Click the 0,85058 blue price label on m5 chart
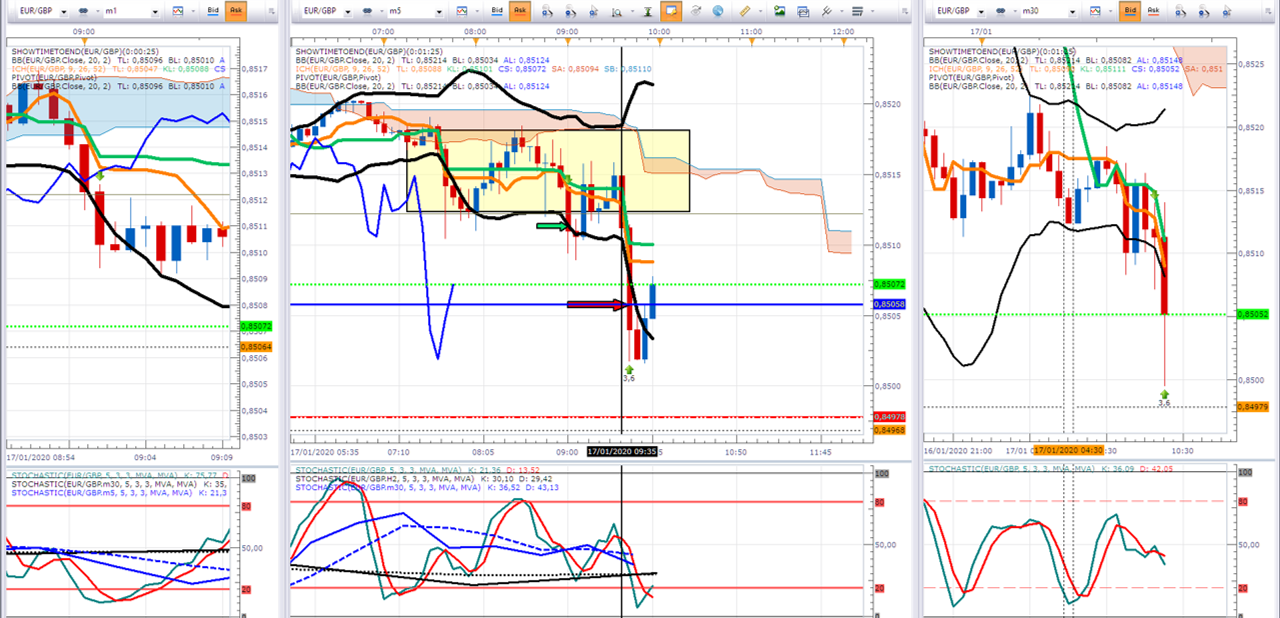Image resolution: width=1280 pixels, height=618 pixels. [x=889, y=304]
